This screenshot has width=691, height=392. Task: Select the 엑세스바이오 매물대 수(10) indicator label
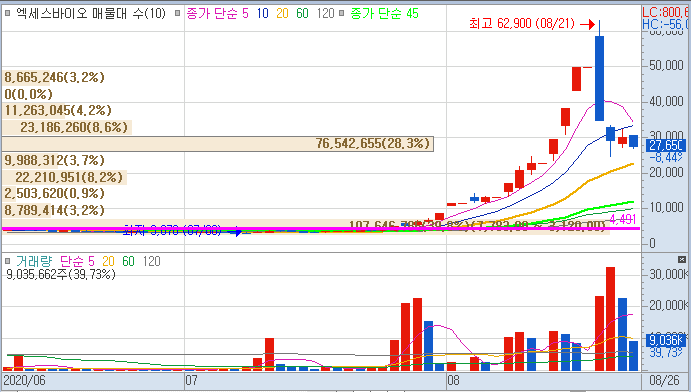[x=91, y=14]
